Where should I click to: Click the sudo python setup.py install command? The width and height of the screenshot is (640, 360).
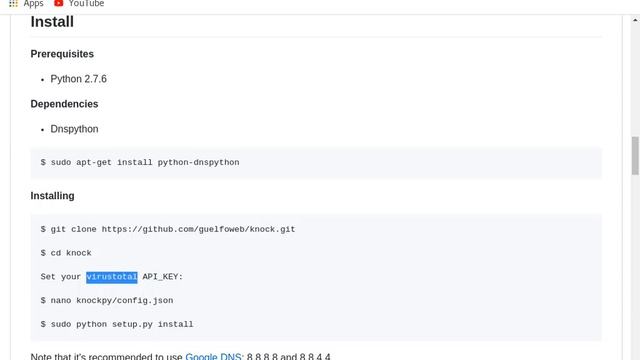[x=117, y=324]
